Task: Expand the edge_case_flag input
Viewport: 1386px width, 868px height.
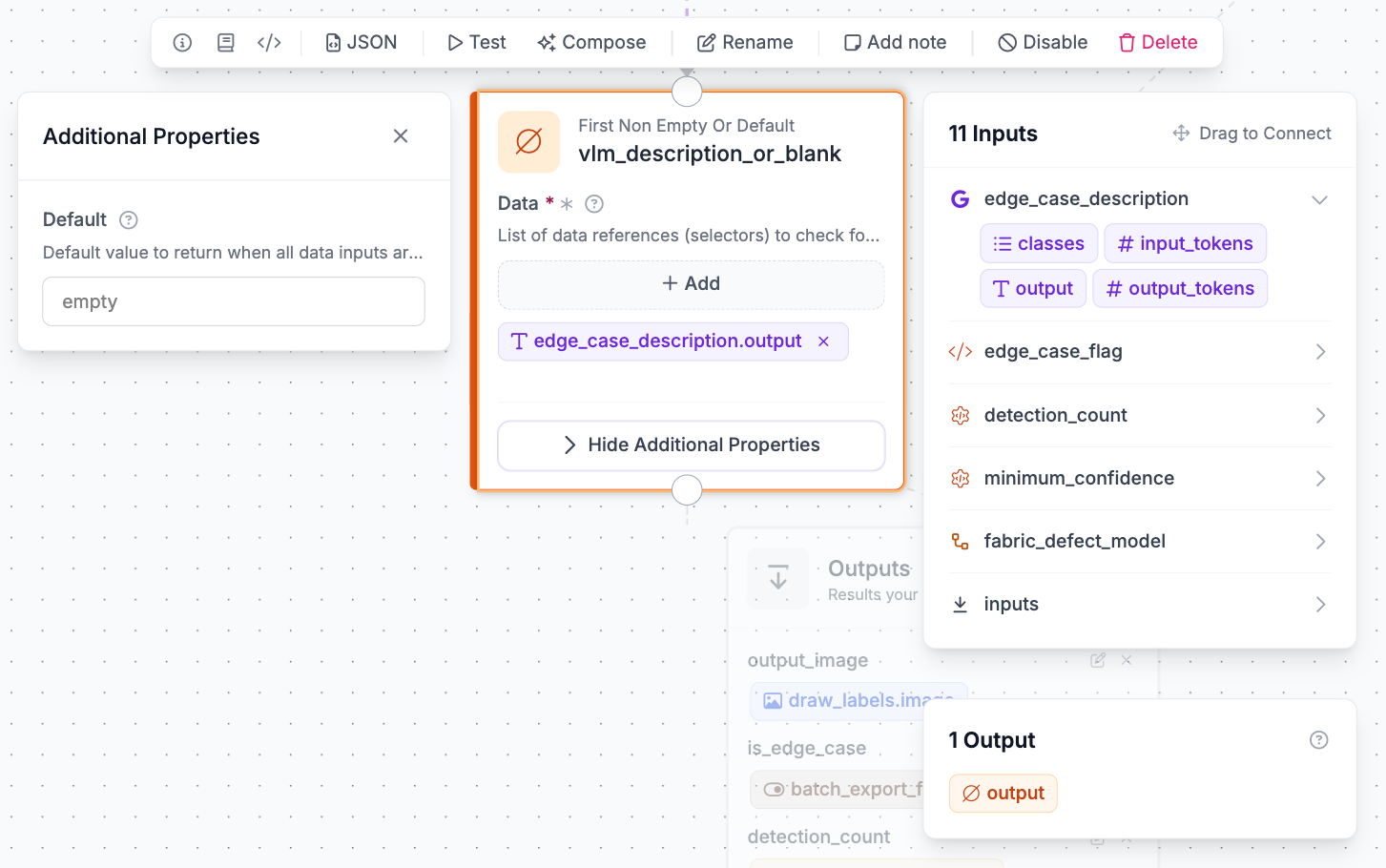Action: coord(1321,352)
